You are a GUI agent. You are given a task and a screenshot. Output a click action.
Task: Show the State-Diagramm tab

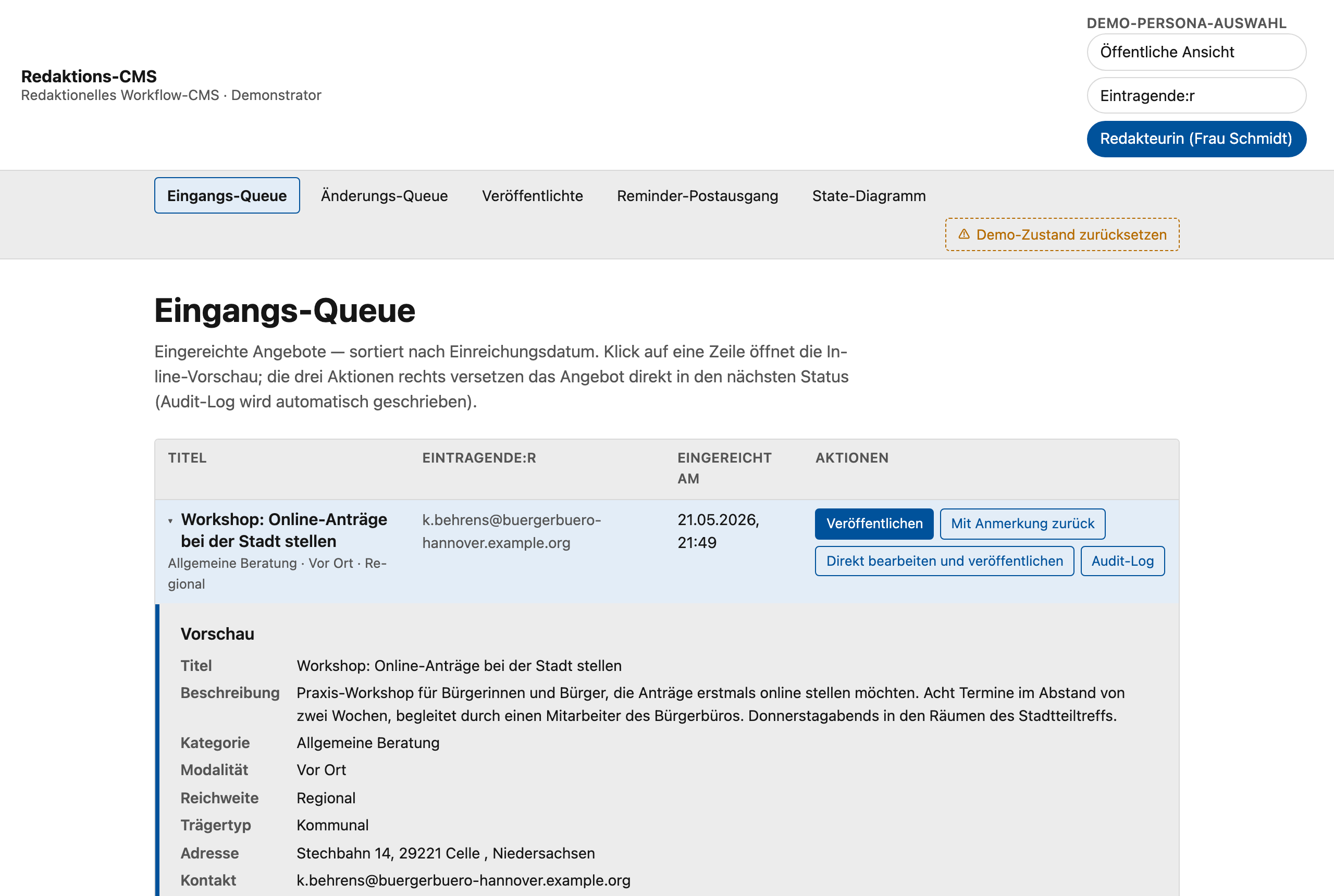[x=869, y=195]
